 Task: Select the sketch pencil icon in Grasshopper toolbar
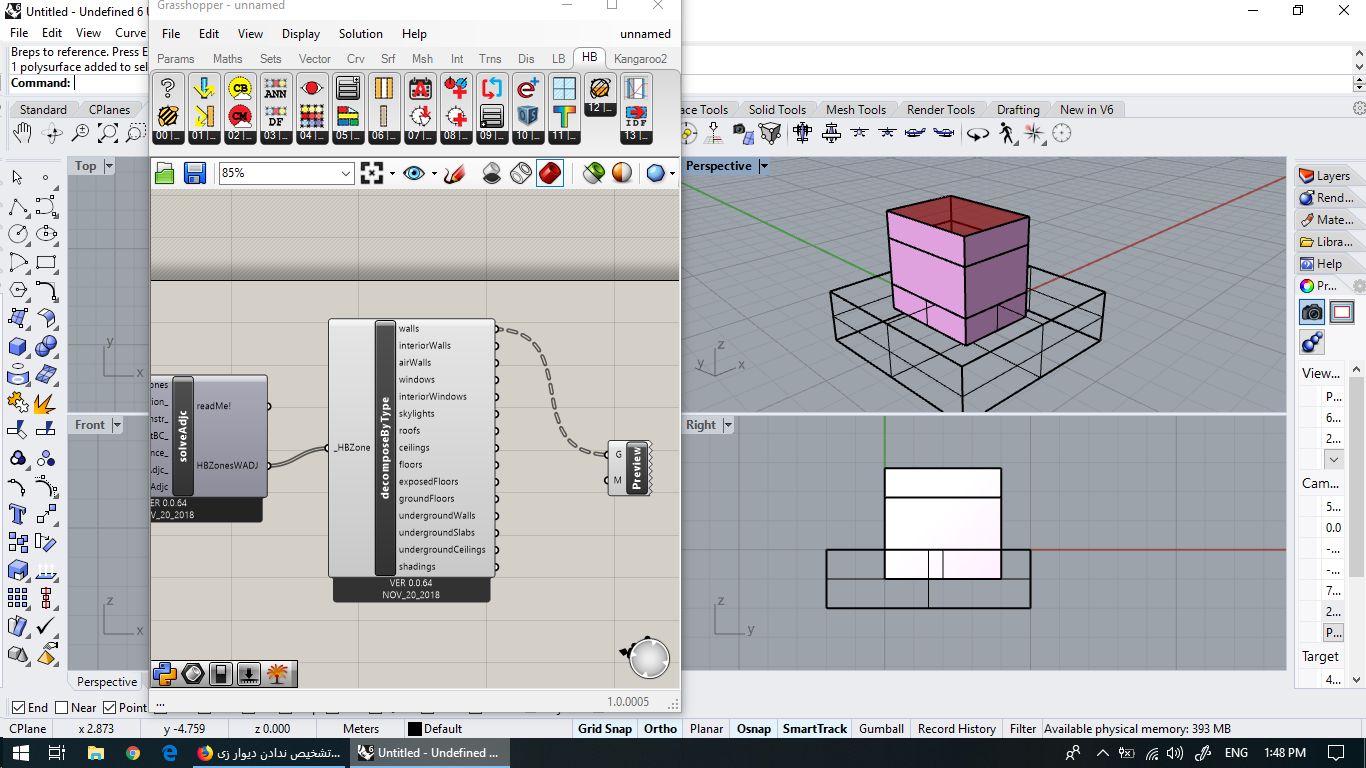click(455, 173)
